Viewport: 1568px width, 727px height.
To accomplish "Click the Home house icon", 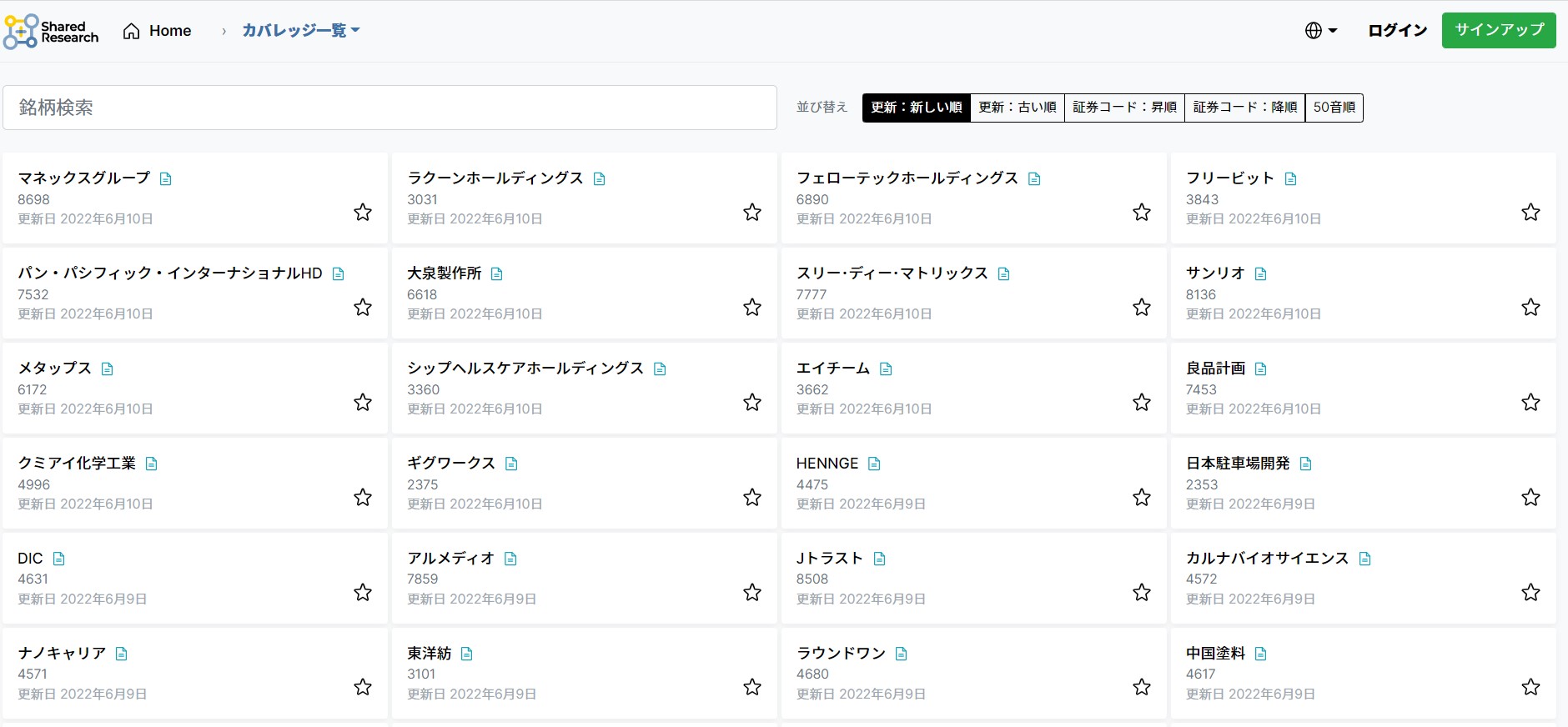I will coord(131,31).
